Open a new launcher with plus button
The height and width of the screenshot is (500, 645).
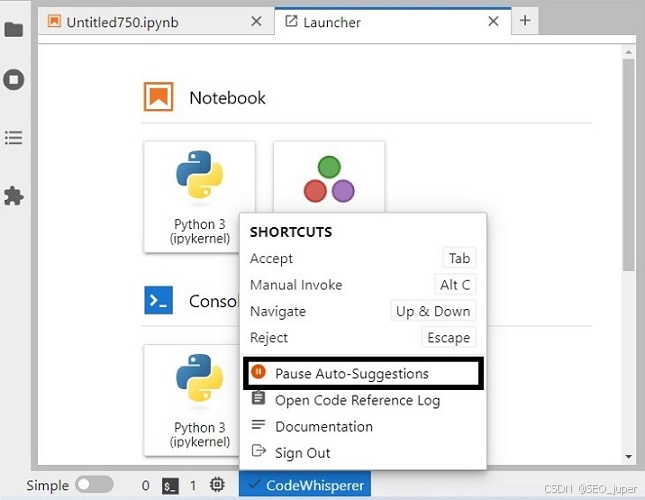(525, 21)
